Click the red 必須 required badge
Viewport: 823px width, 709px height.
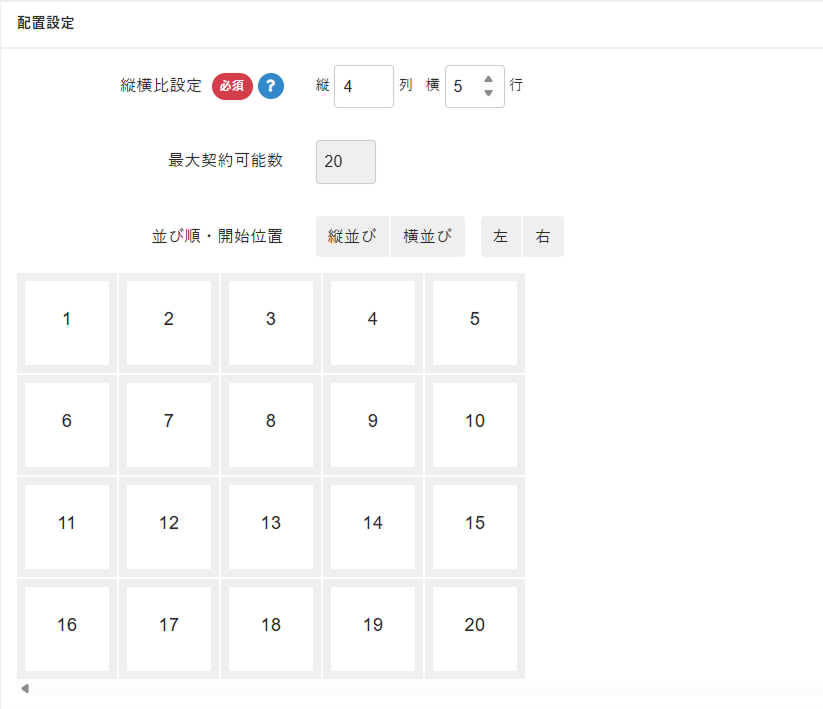point(232,86)
